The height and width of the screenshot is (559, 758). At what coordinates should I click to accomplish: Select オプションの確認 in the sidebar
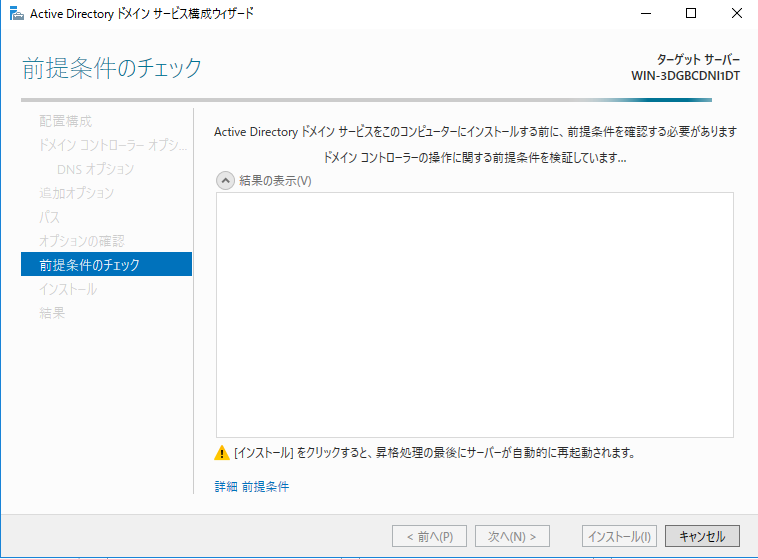point(82,241)
